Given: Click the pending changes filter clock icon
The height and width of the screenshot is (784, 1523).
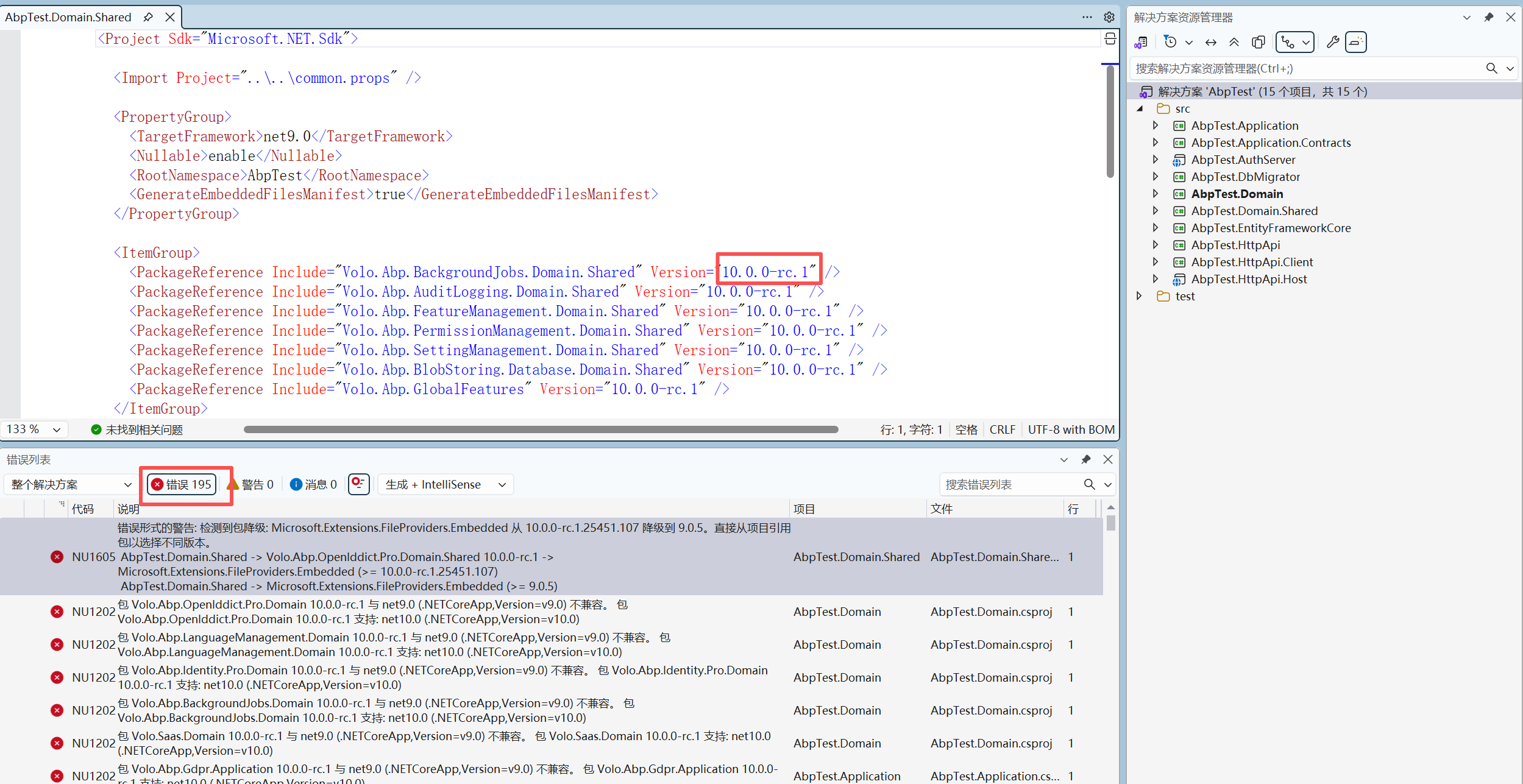Looking at the screenshot, I should tap(1170, 42).
